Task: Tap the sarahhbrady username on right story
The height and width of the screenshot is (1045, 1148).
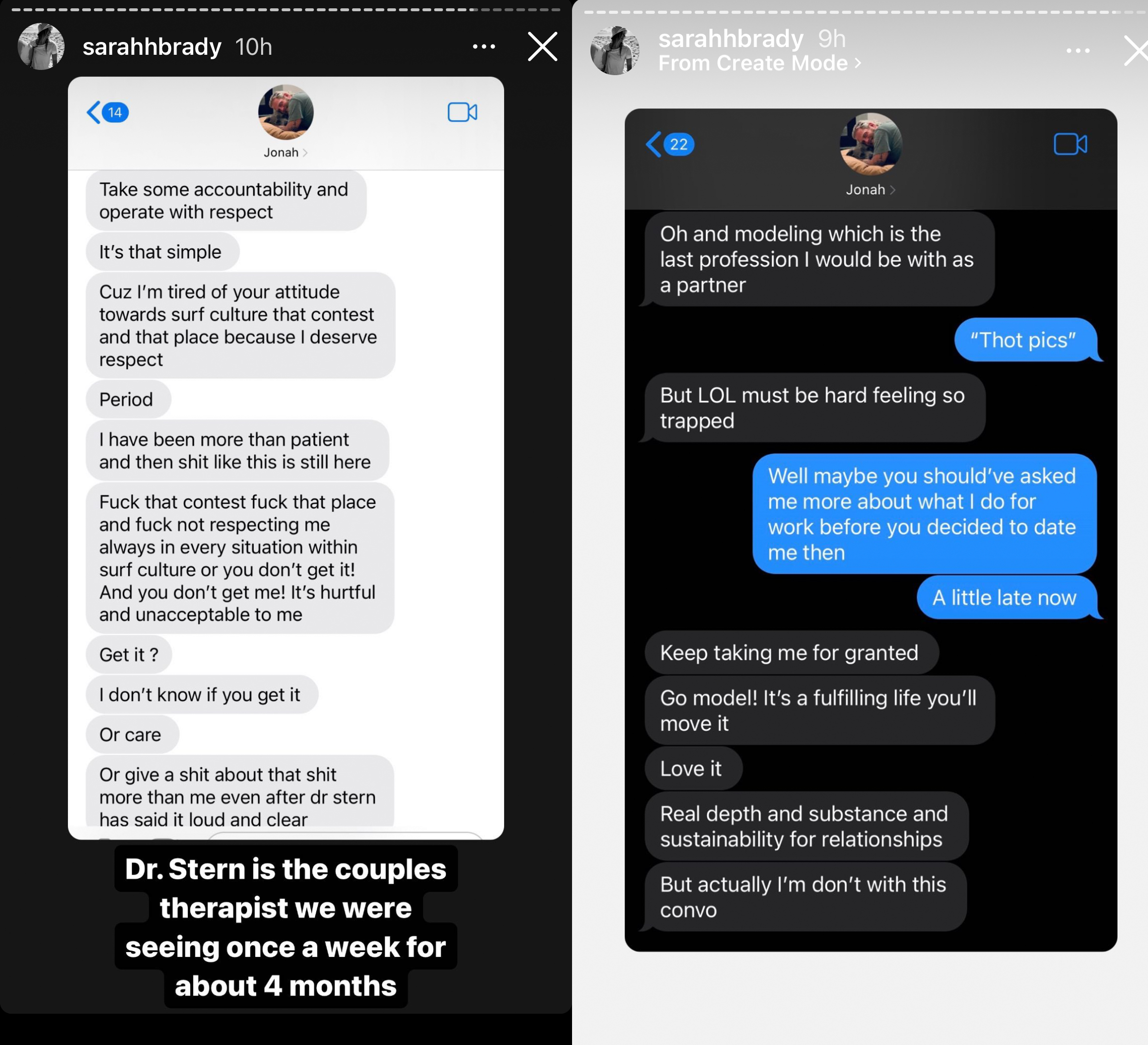Action: pyautogui.click(x=730, y=38)
